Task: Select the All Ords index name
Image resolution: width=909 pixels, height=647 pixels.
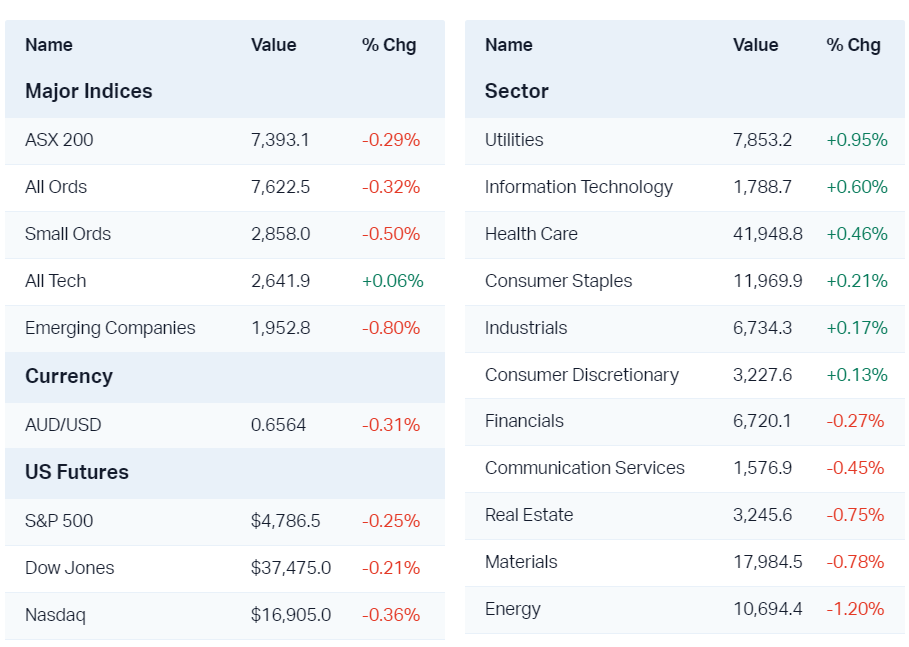Action: coord(56,187)
